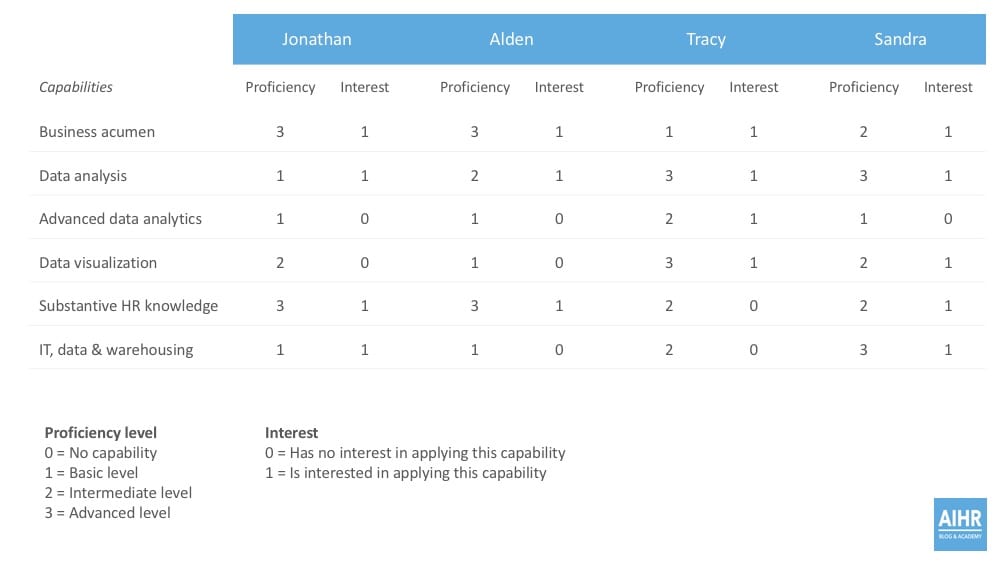Click the Interest legend heading
The image size is (1000, 563).
point(292,433)
